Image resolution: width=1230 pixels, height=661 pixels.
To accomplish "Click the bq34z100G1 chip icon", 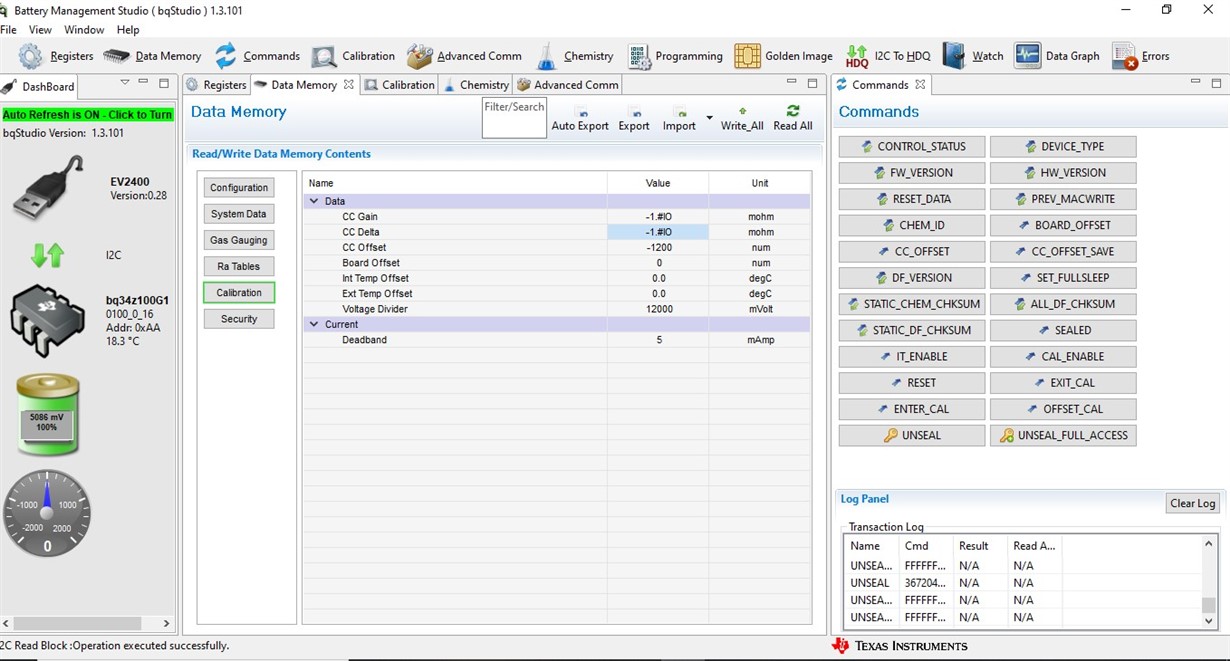I will 47,320.
